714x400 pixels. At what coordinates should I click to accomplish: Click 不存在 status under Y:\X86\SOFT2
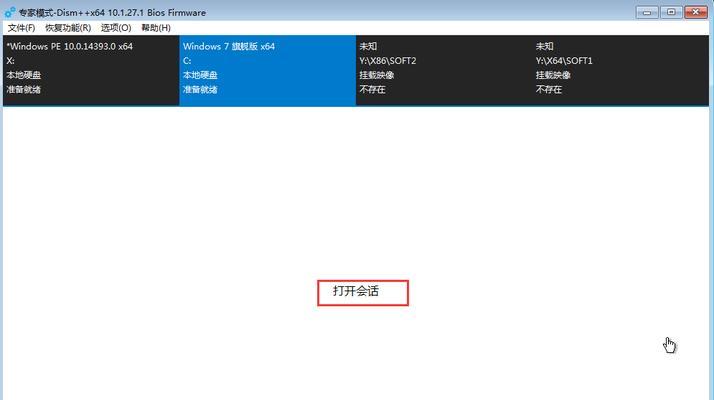372,89
